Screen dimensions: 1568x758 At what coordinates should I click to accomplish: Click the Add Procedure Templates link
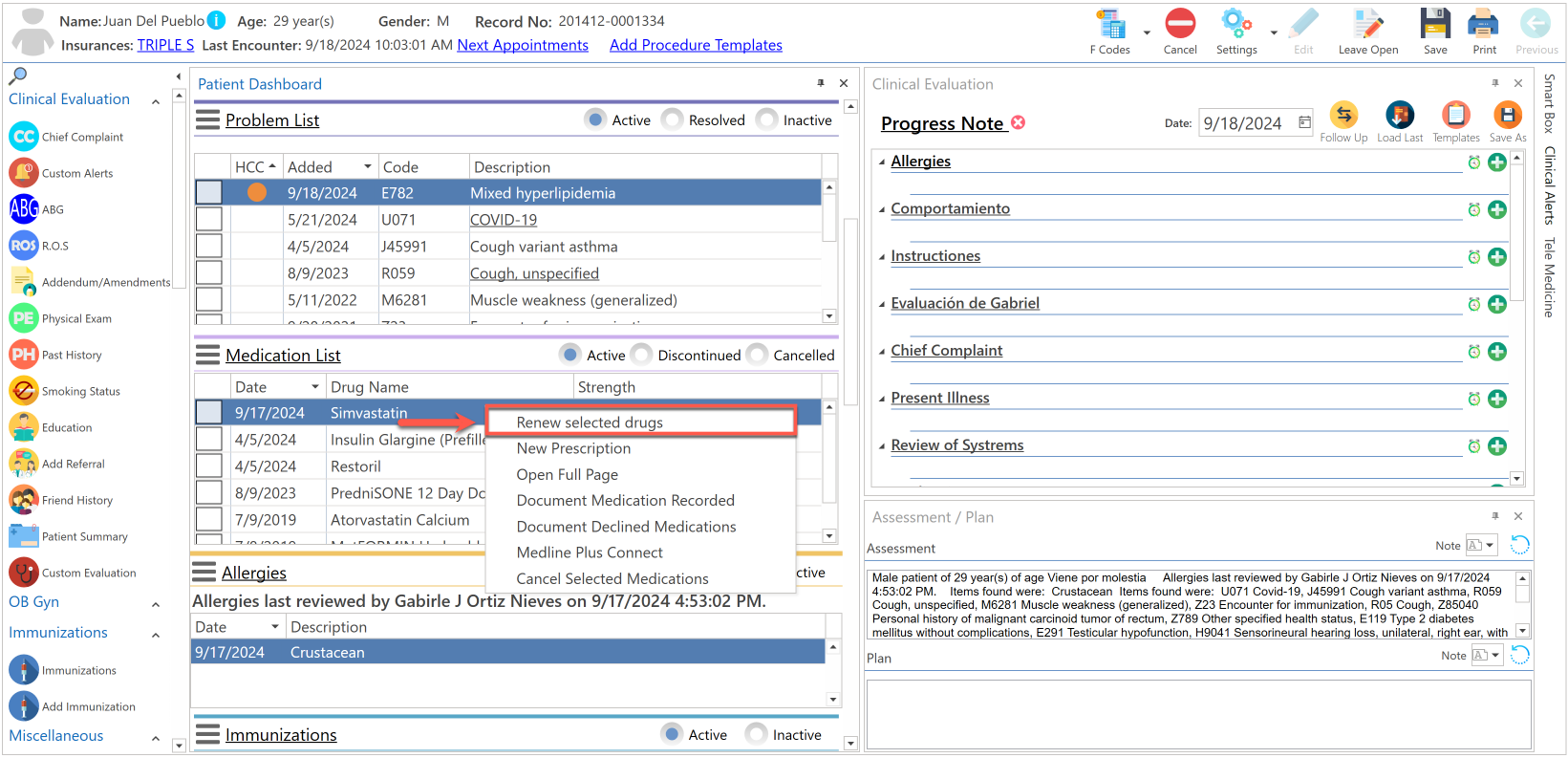tap(696, 45)
